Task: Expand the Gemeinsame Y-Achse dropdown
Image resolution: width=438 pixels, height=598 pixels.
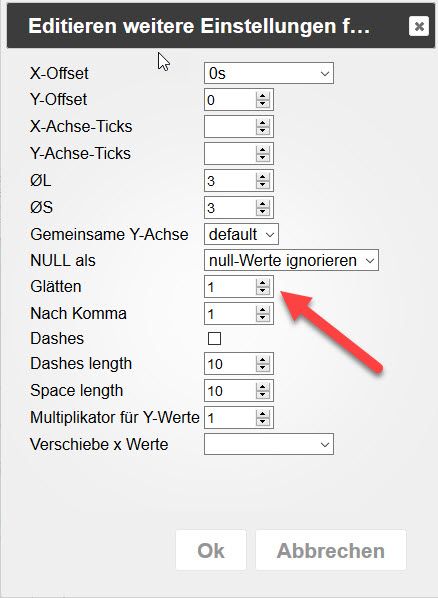Action: point(241,234)
